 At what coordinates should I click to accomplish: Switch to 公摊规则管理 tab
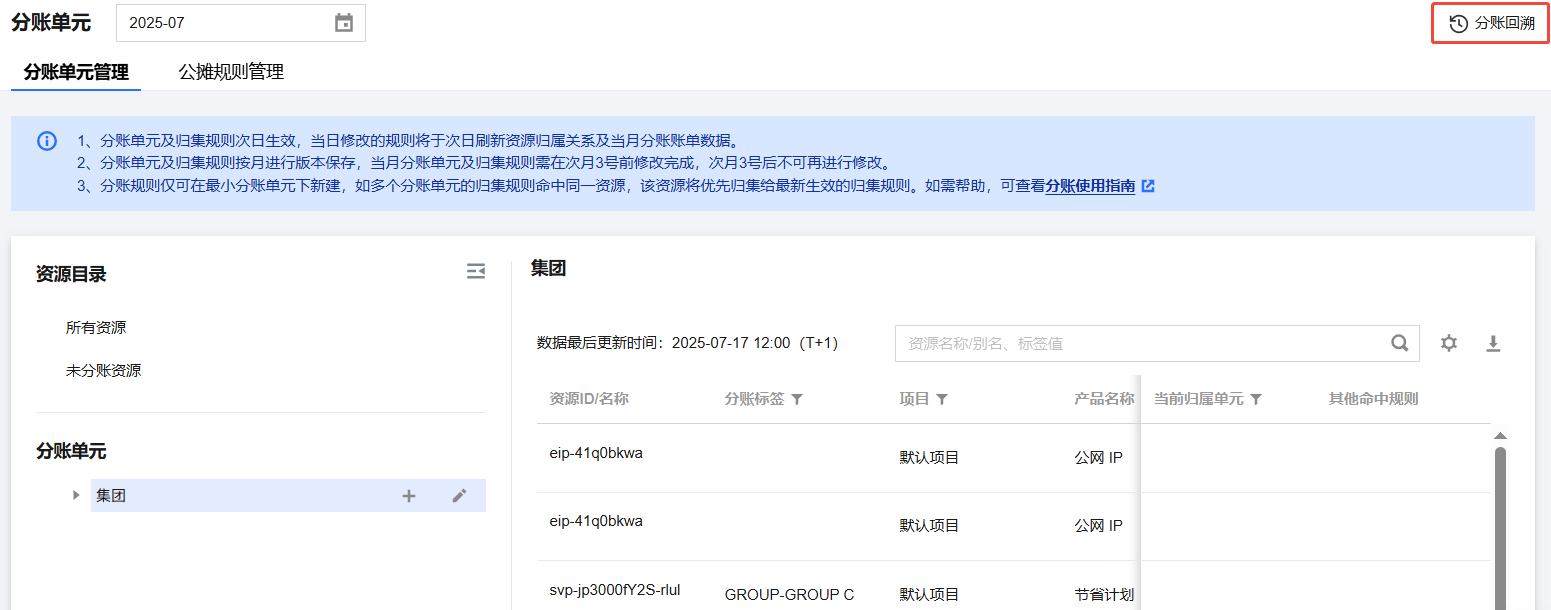[231, 72]
